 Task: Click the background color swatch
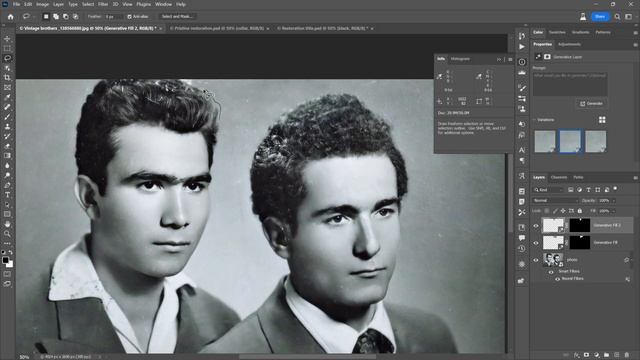pos(10,265)
